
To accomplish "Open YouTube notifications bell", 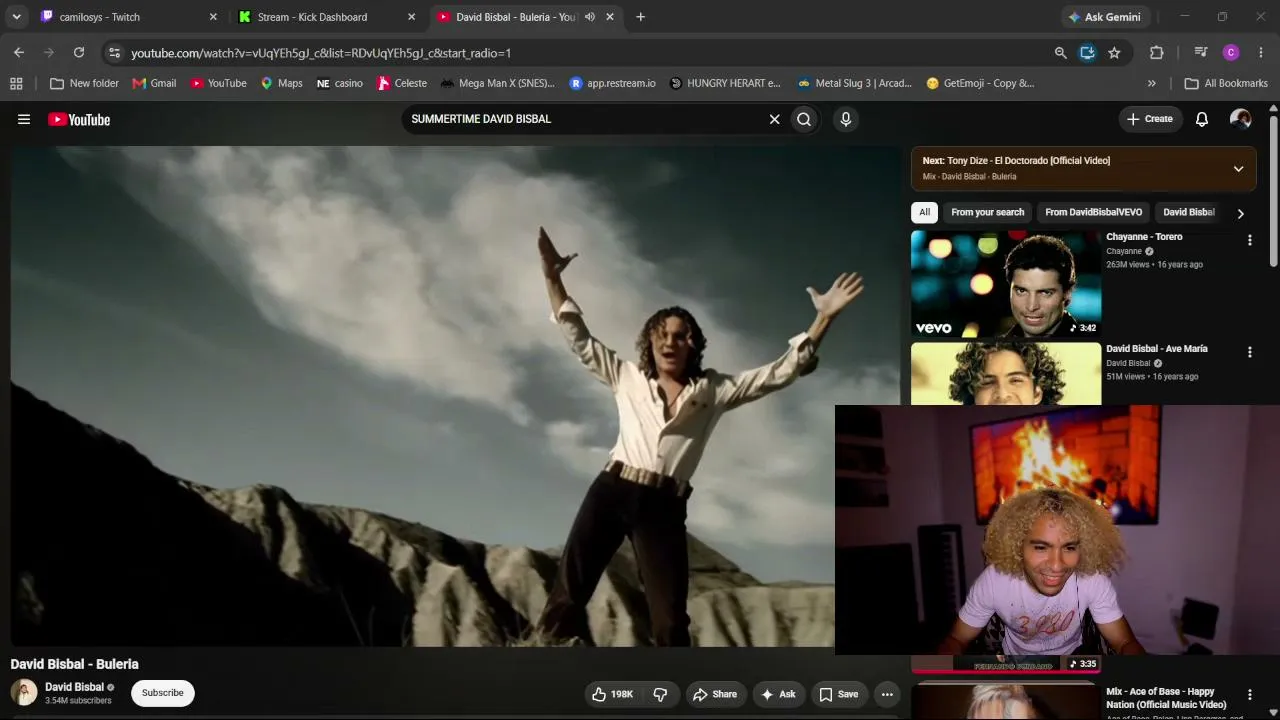I will pyautogui.click(x=1202, y=119).
